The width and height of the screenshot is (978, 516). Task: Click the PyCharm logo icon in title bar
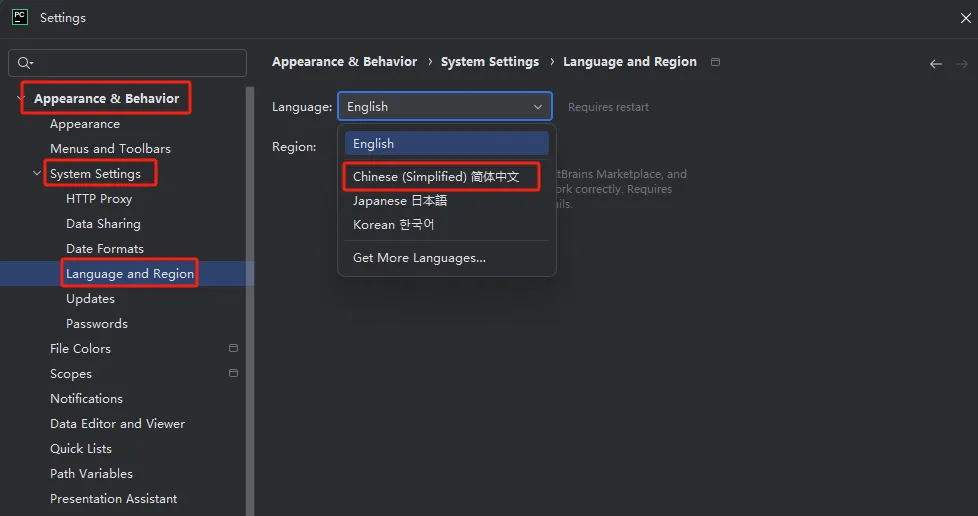click(20, 17)
